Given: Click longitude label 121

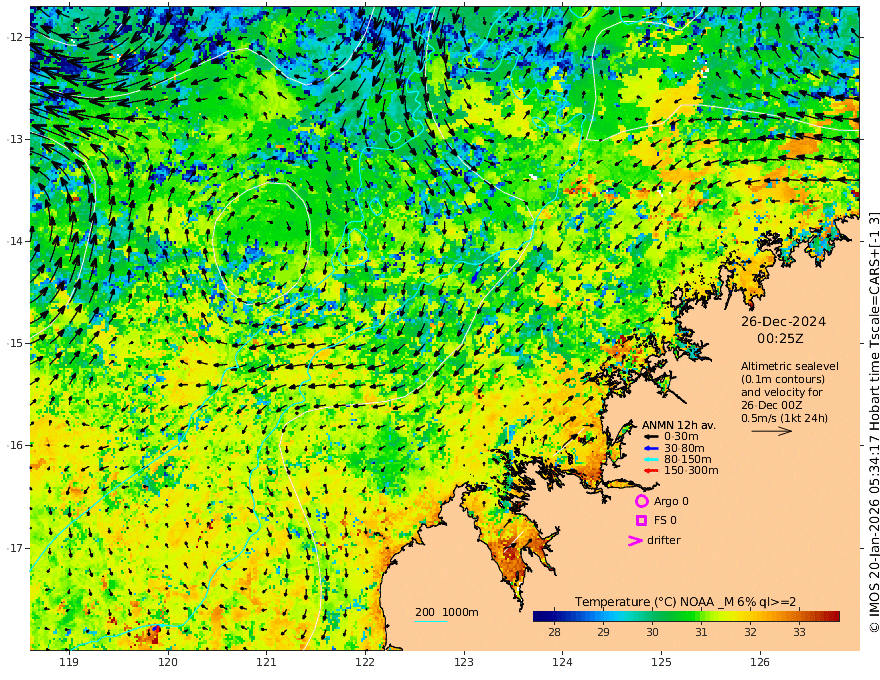Looking at the screenshot, I should (267, 663).
